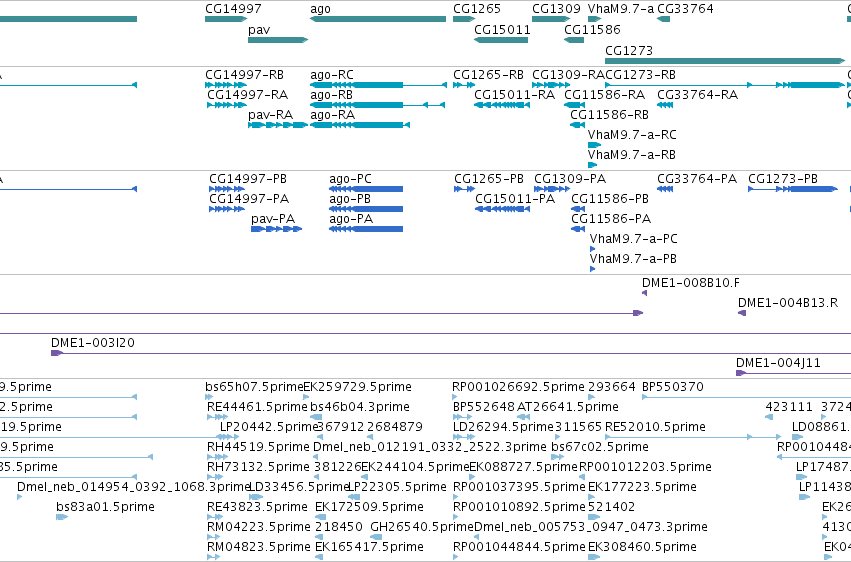Screen dimensions: 851x562
Task: Select the CG1309-PA protein label
Action: tap(570, 178)
